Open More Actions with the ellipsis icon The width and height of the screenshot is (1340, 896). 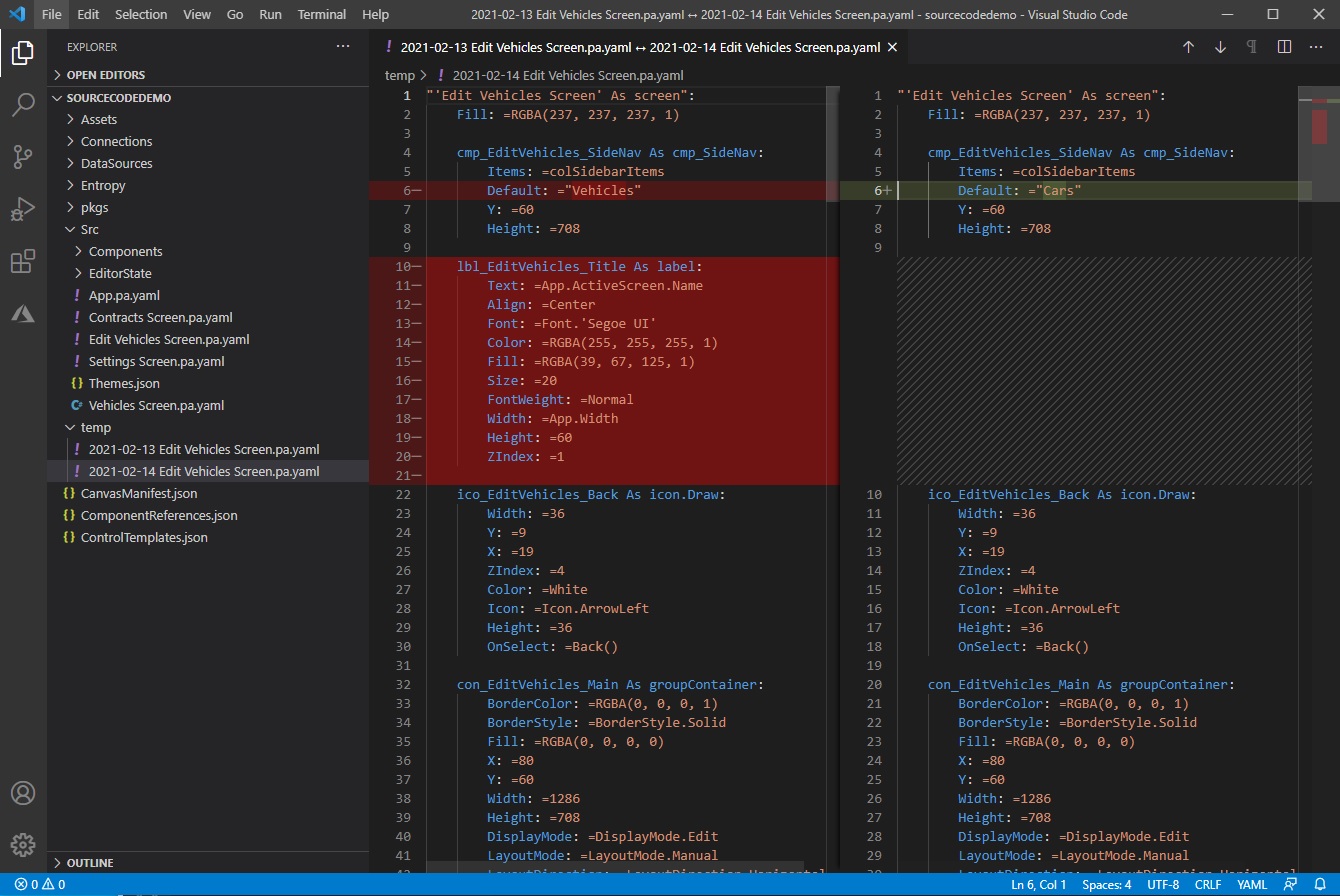click(x=1316, y=46)
